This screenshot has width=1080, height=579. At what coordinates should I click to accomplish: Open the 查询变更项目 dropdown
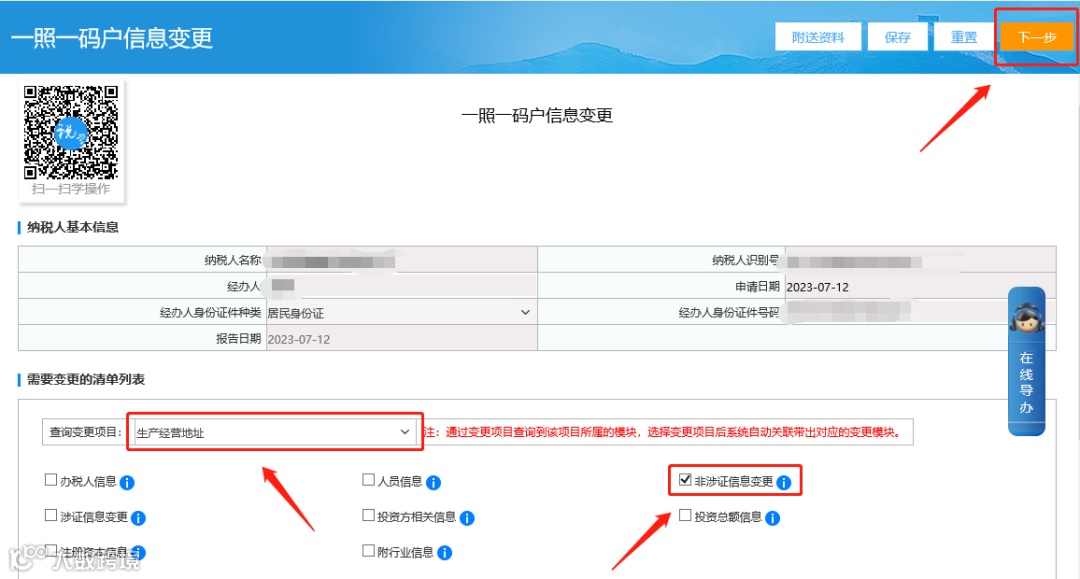[x=274, y=432]
